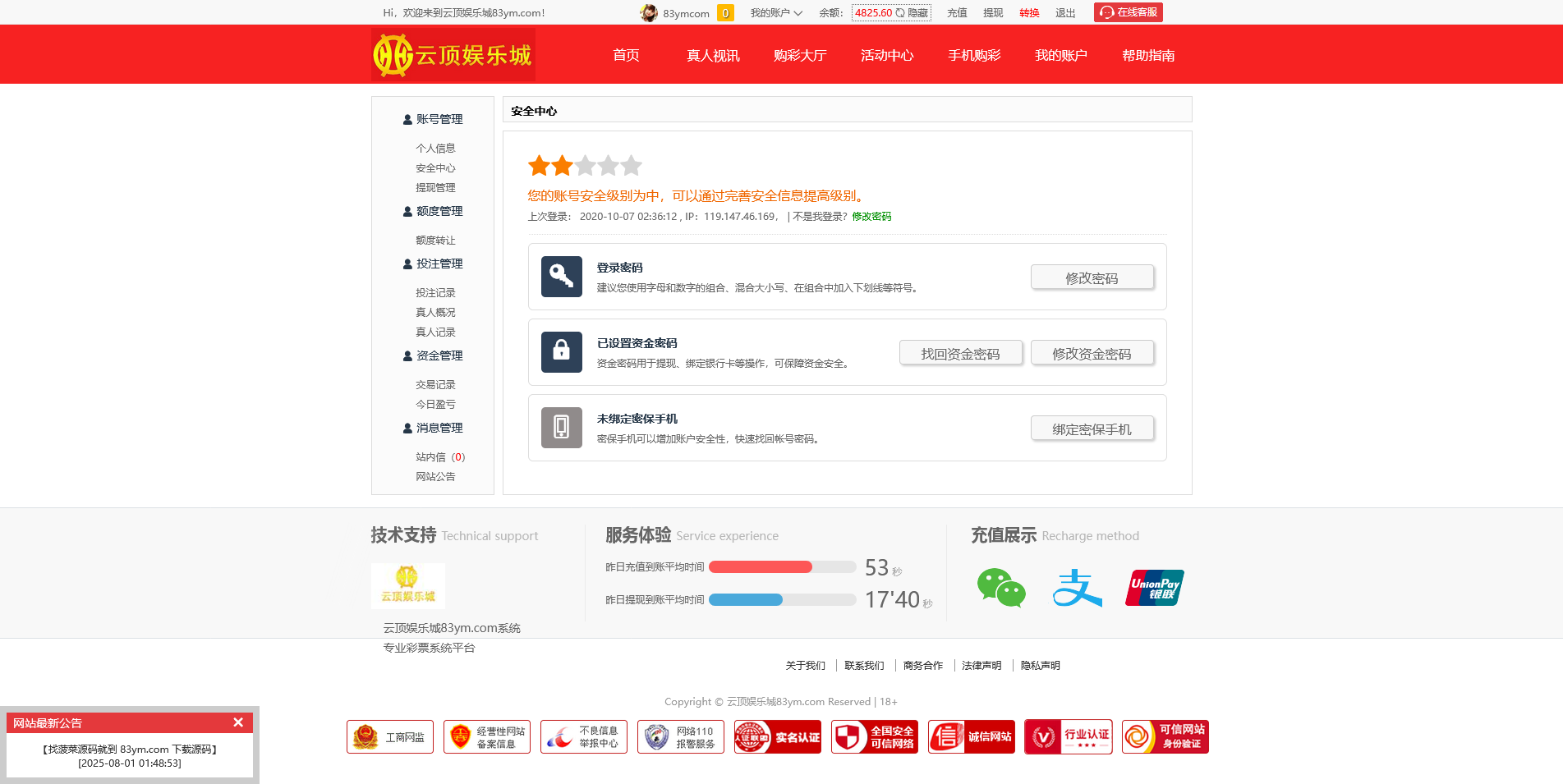The width and height of the screenshot is (1563, 784).
Task: Click the security phone icon
Action: click(x=561, y=428)
